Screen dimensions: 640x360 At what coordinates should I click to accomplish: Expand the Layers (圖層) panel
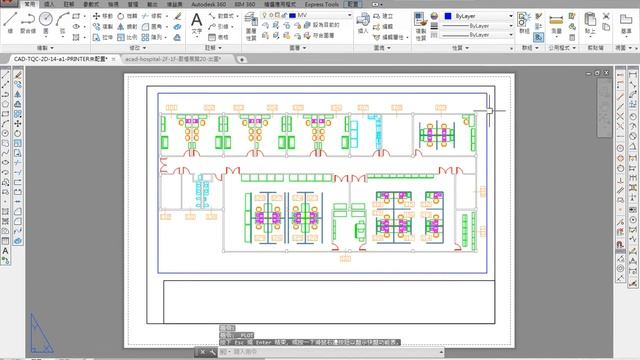298,48
